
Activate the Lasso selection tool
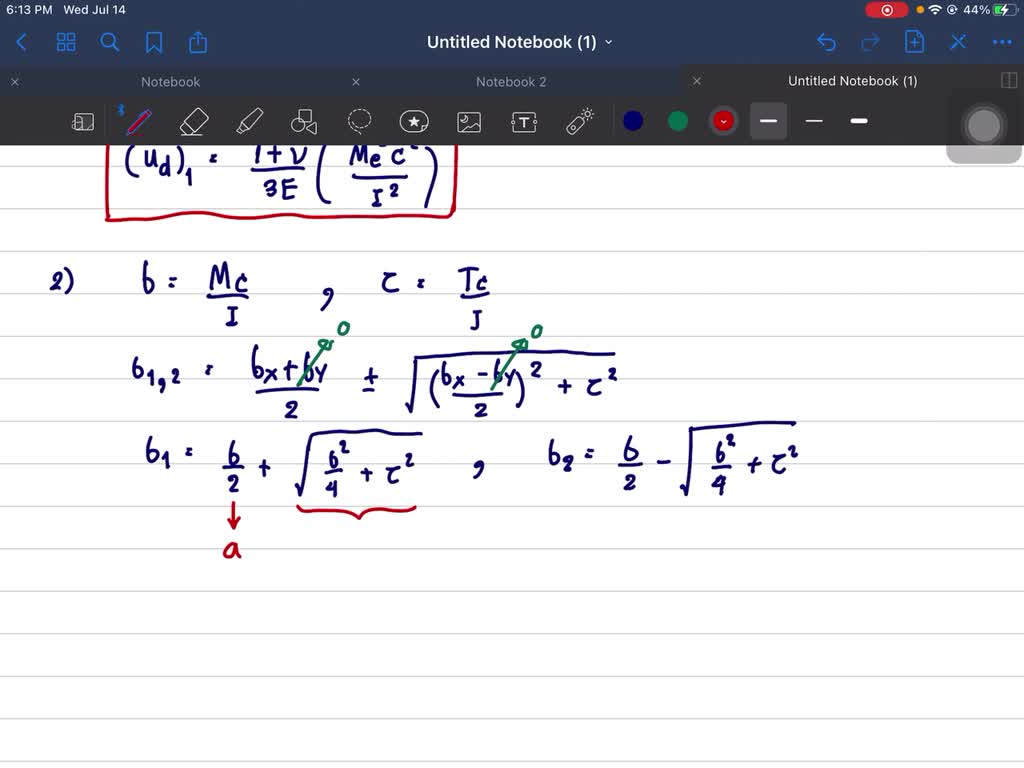[x=359, y=121]
